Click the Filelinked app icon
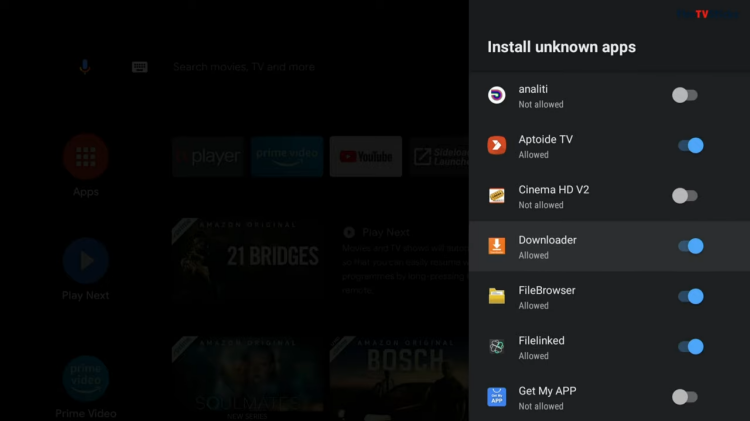 pyautogui.click(x=496, y=346)
